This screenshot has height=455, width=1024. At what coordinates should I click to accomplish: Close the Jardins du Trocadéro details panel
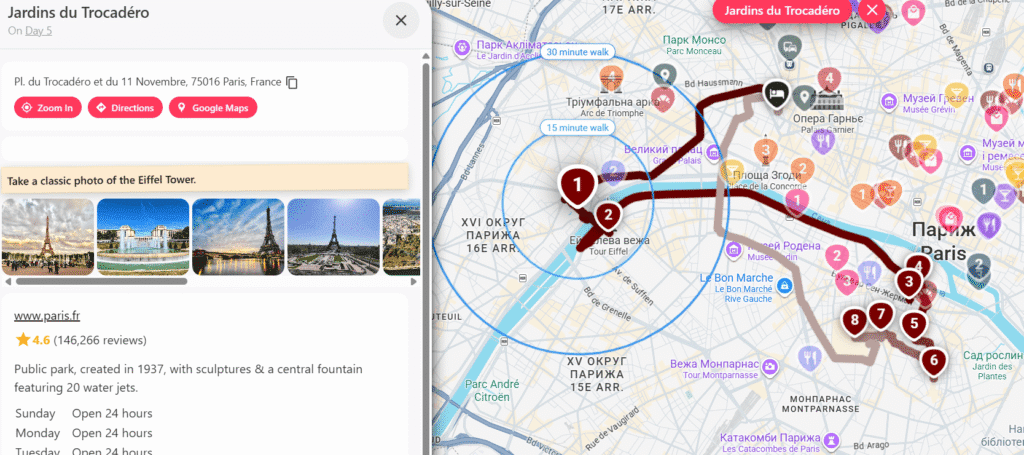[401, 20]
